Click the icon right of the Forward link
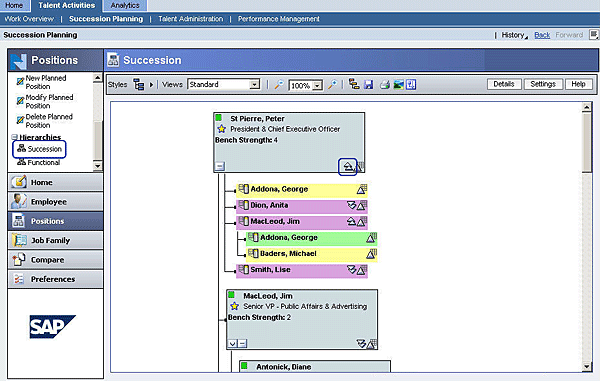The image size is (600, 381). click(593, 35)
